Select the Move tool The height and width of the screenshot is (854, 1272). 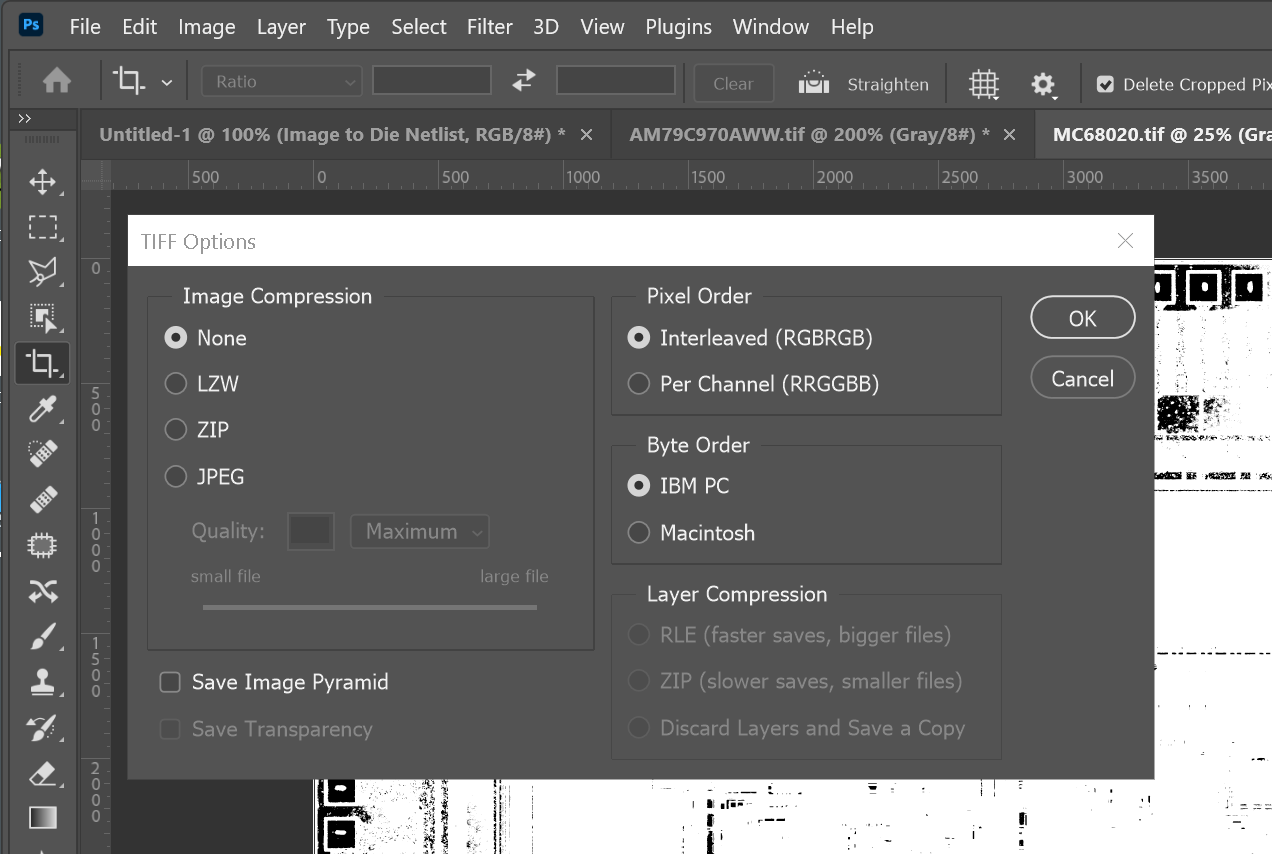[x=42, y=182]
